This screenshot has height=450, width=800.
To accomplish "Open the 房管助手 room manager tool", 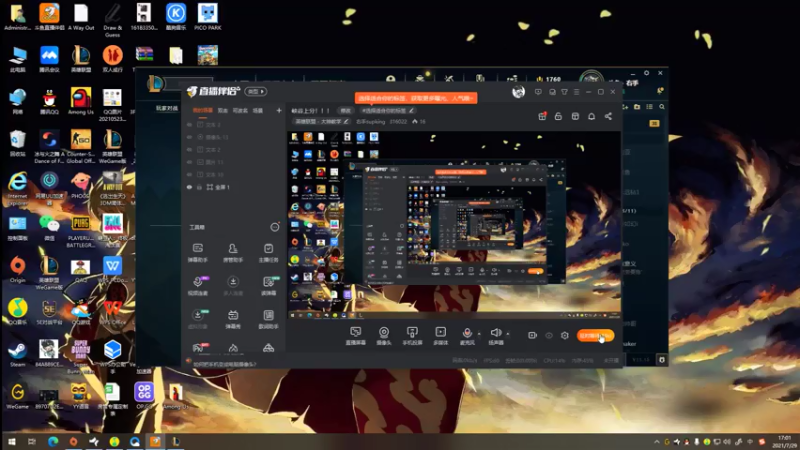I will pyautogui.click(x=233, y=252).
